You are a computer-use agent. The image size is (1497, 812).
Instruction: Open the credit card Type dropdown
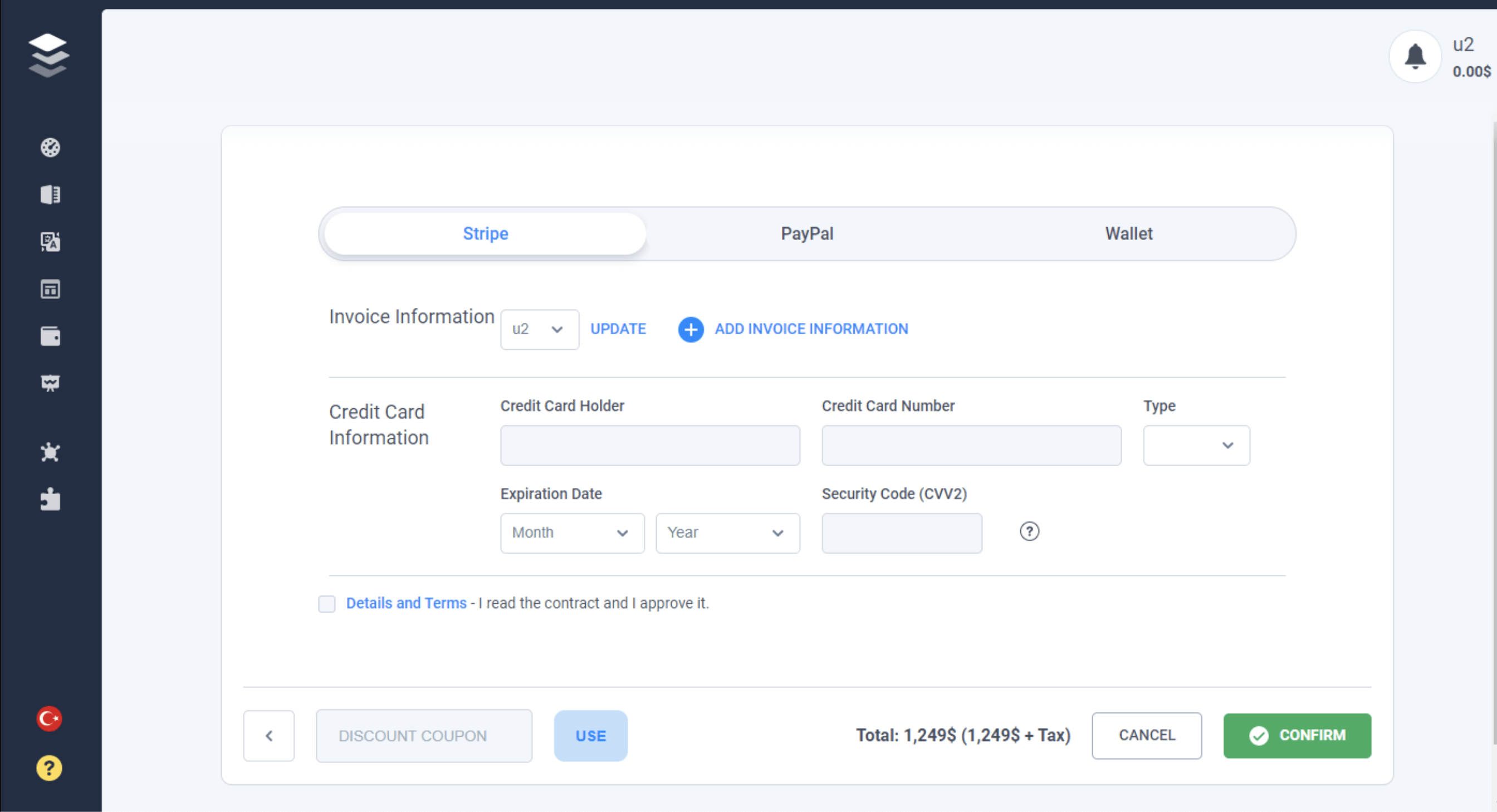tap(1196, 445)
